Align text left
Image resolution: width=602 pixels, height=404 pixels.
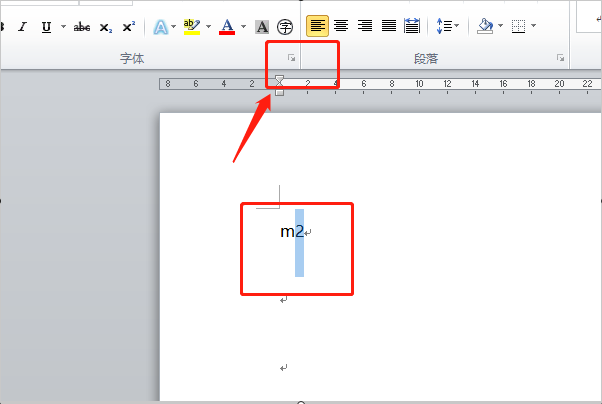point(318,26)
